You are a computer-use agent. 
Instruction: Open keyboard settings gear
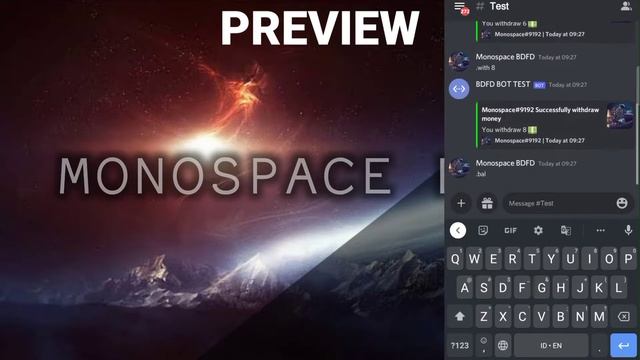coord(538,231)
